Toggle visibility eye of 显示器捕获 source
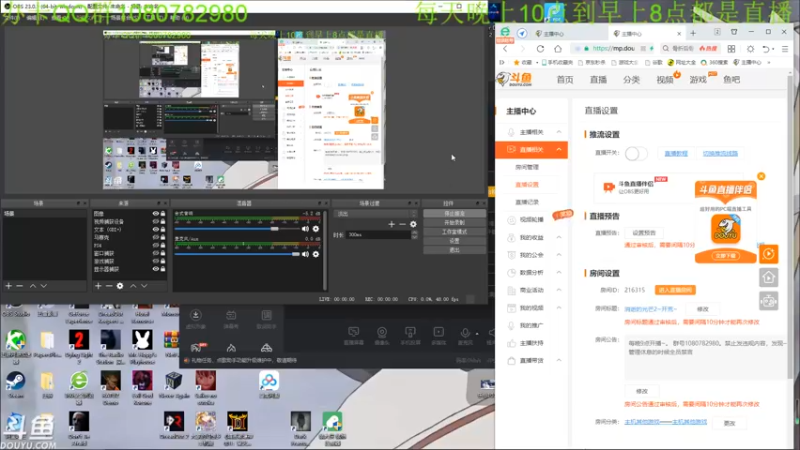The width and height of the screenshot is (800, 450). coord(156,269)
